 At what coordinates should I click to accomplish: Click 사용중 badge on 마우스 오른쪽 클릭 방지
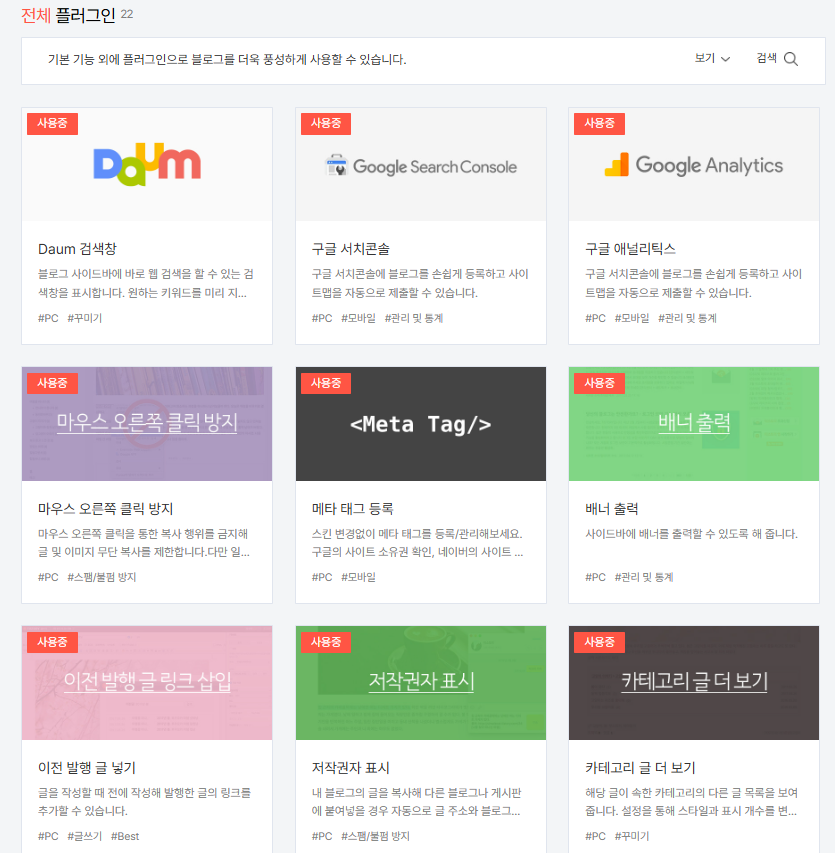[x=52, y=383]
